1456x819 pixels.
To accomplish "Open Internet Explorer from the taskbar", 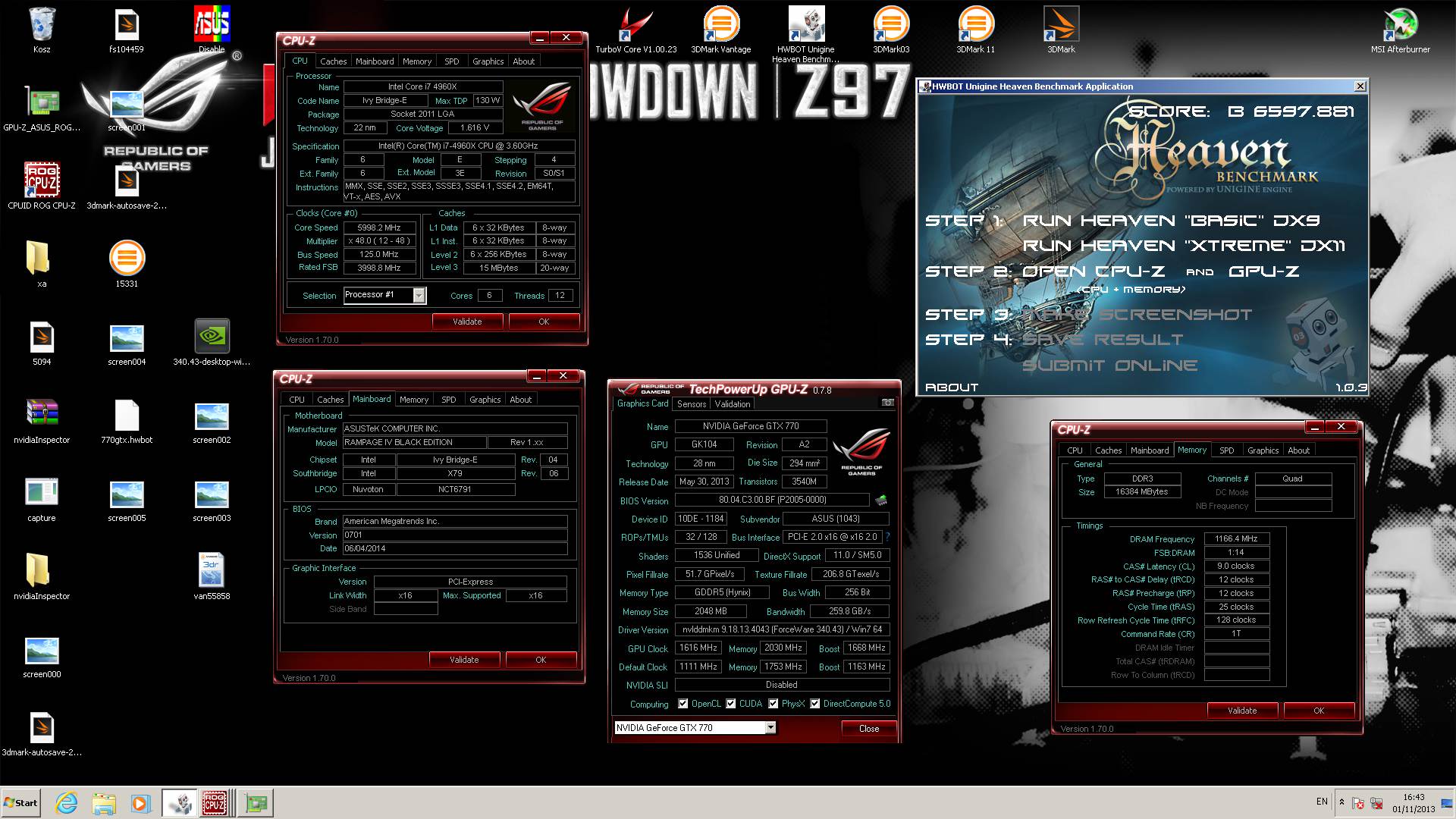I will 67,803.
